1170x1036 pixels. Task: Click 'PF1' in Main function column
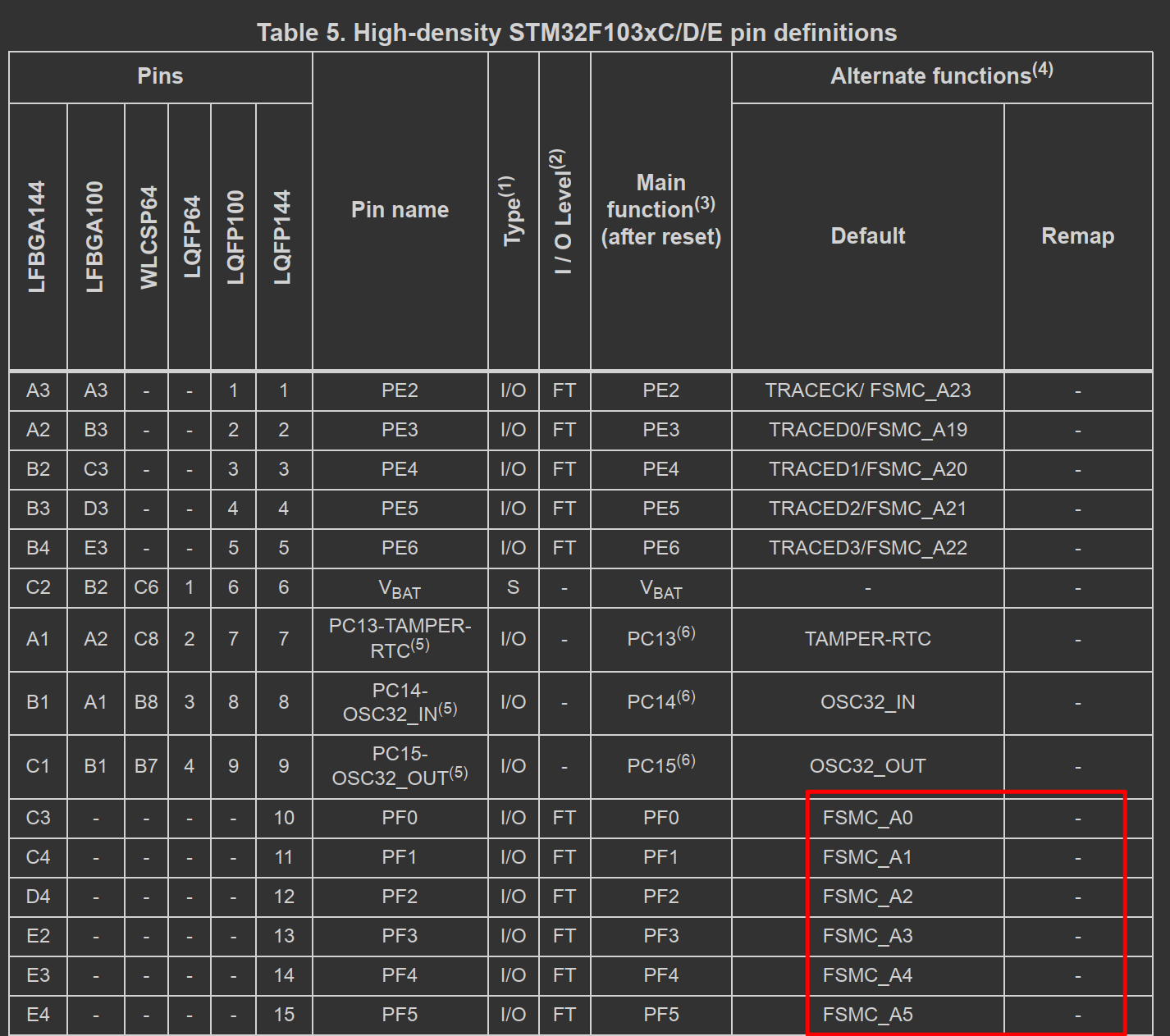click(661, 857)
